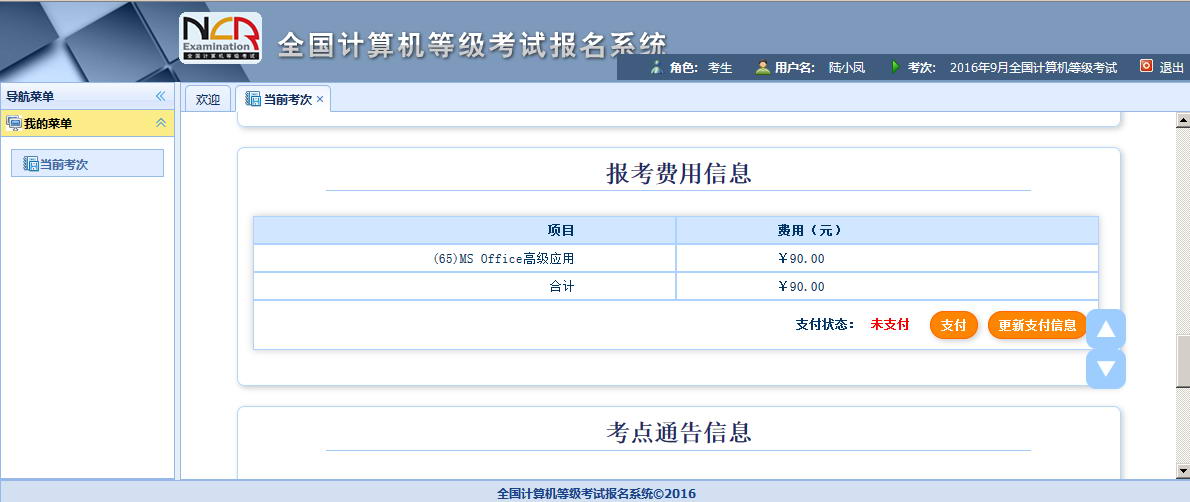Click the role icon beside 角色
Screen dimensions: 1190x502
[x=657, y=68]
